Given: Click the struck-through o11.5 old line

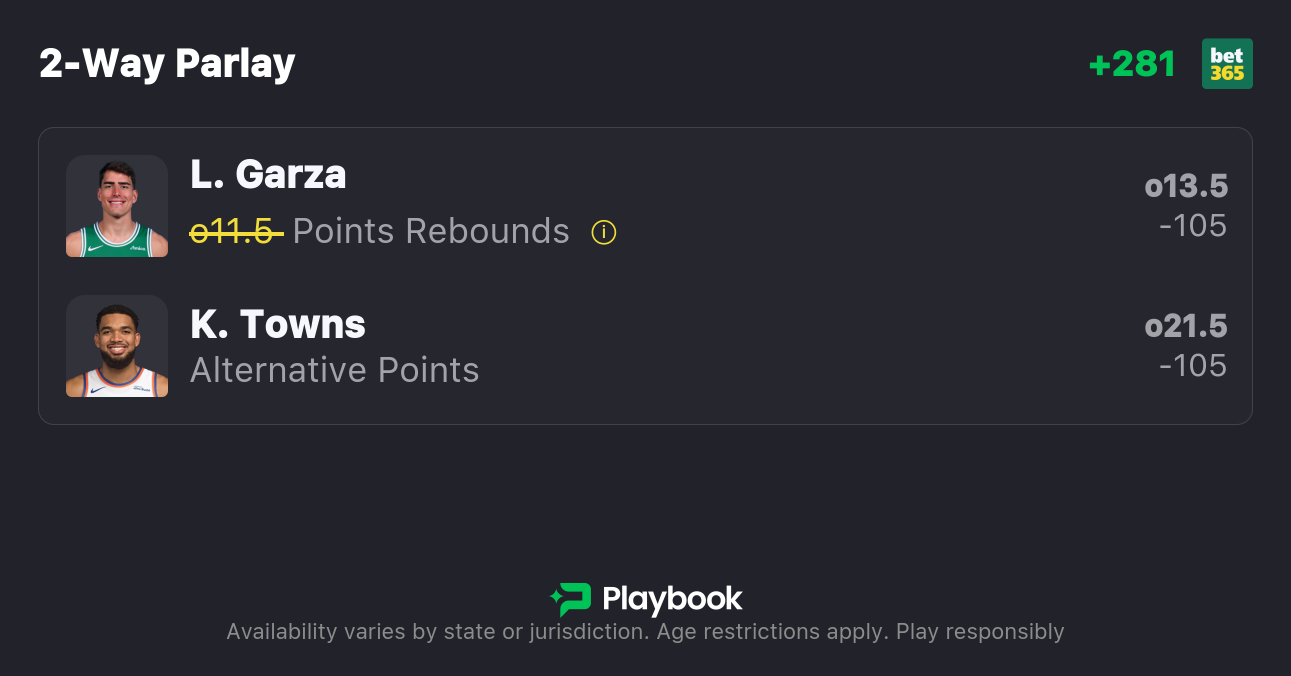Looking at the screenshot, I should [236, 232].
